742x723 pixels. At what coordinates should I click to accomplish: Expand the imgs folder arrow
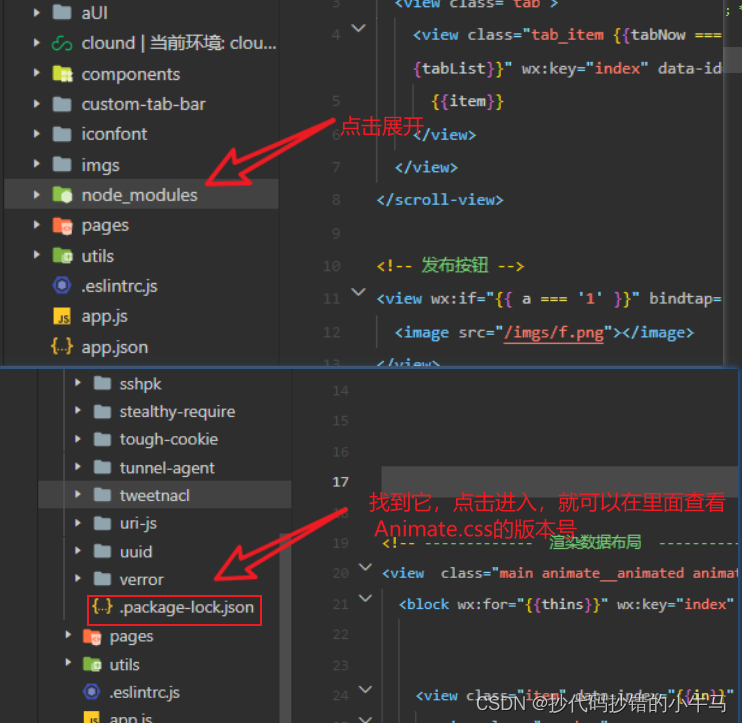36,164
